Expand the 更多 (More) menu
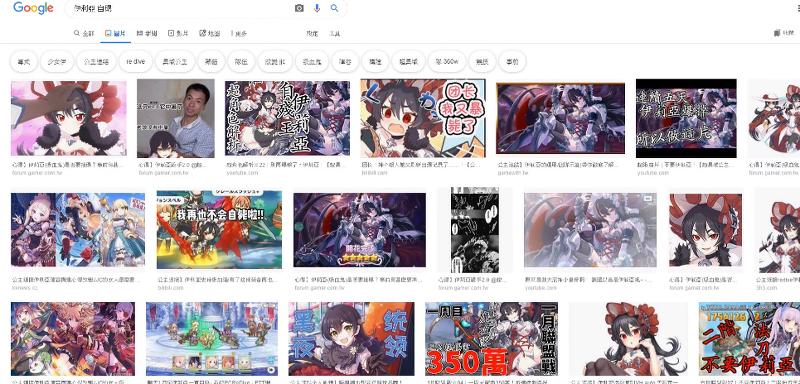Viewport: 800px width, 384px height. 239,34
